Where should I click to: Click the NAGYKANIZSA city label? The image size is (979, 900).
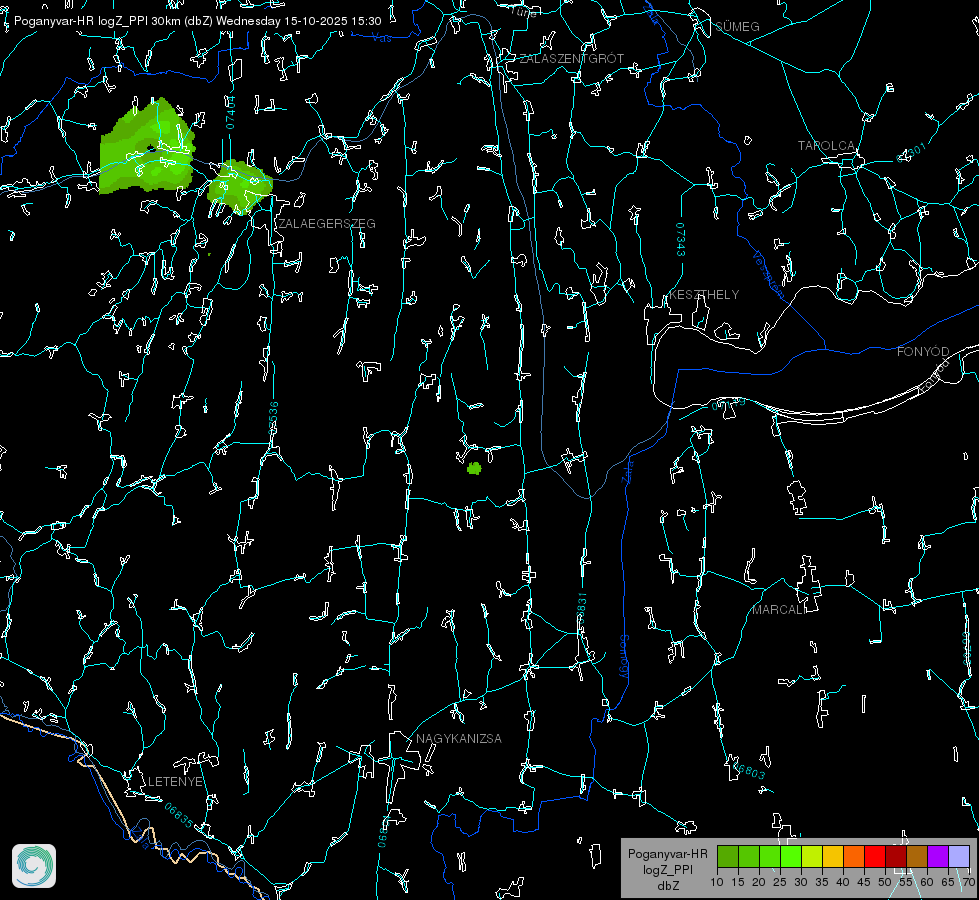point(459,739)
